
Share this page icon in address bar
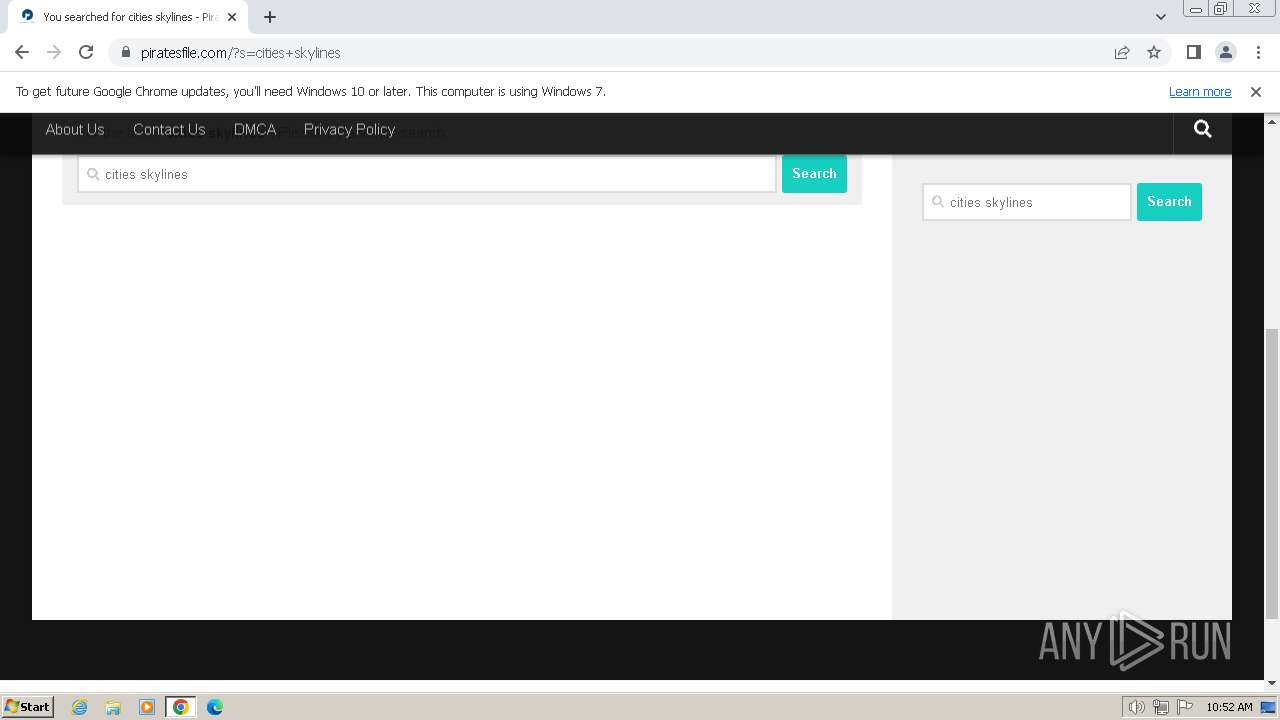(x=1122, y=53)
